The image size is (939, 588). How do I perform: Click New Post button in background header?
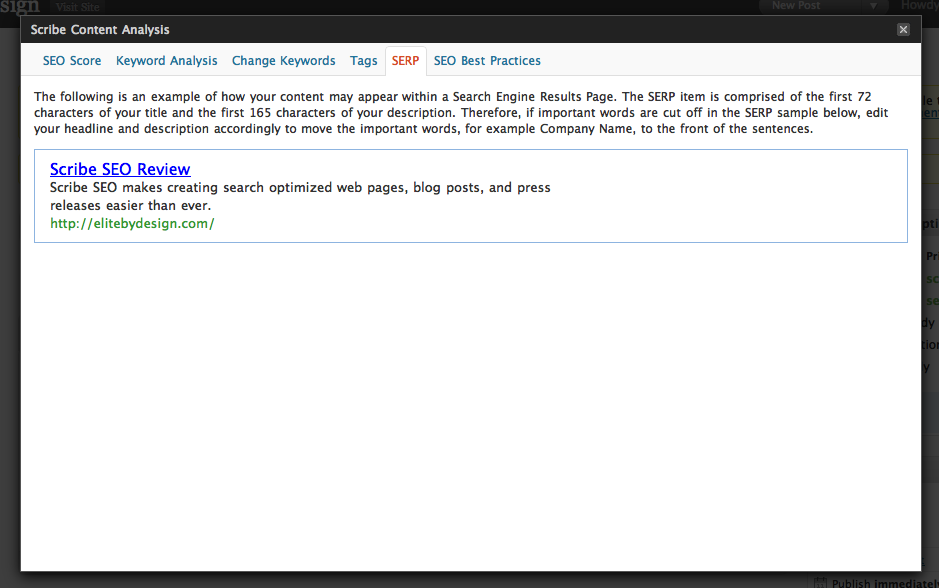pos(796,6)
